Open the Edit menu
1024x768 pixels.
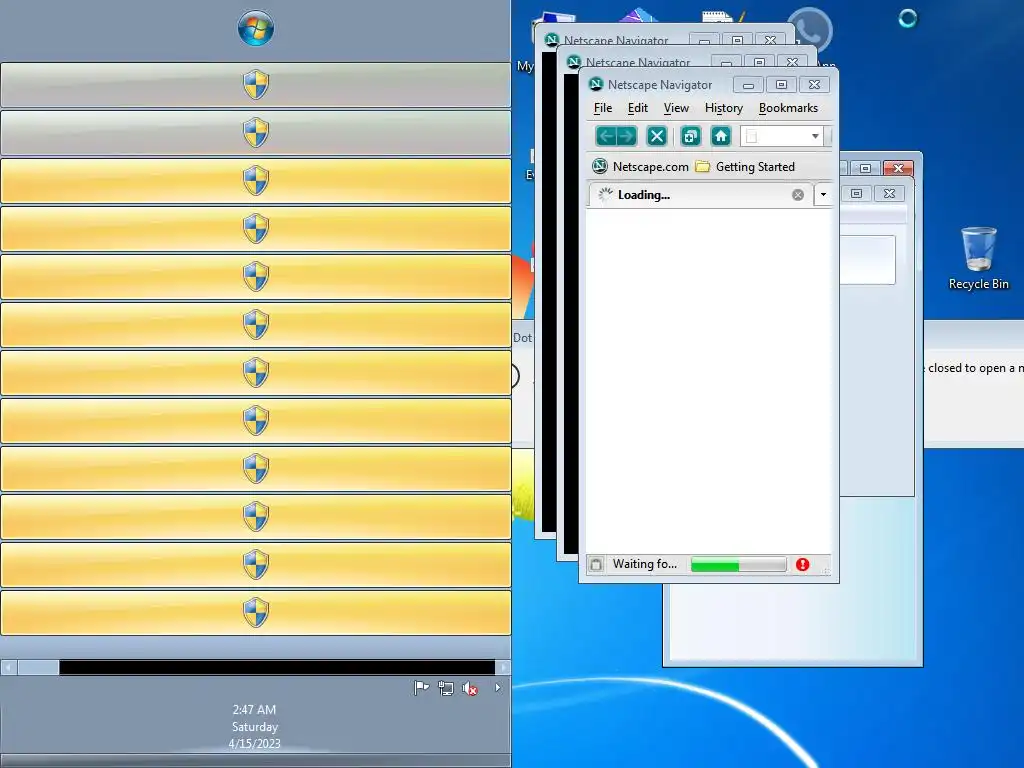[637, 108]
